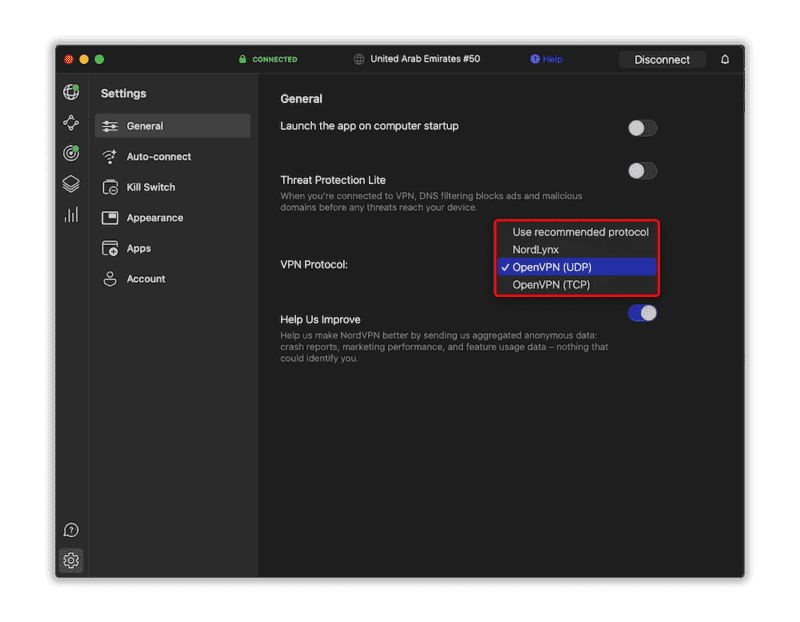Click the CONNECTED status text
The image size is (800, 622).
point(274,60)
